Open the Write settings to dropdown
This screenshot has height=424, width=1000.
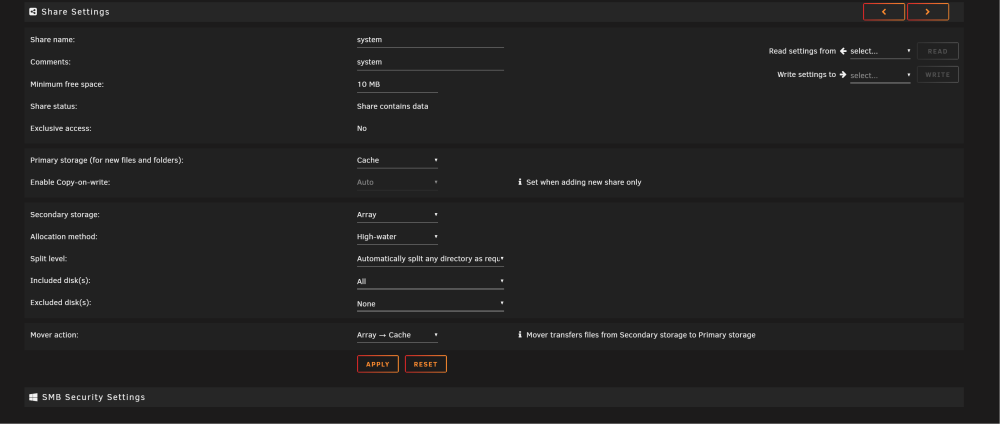[880, 75]
